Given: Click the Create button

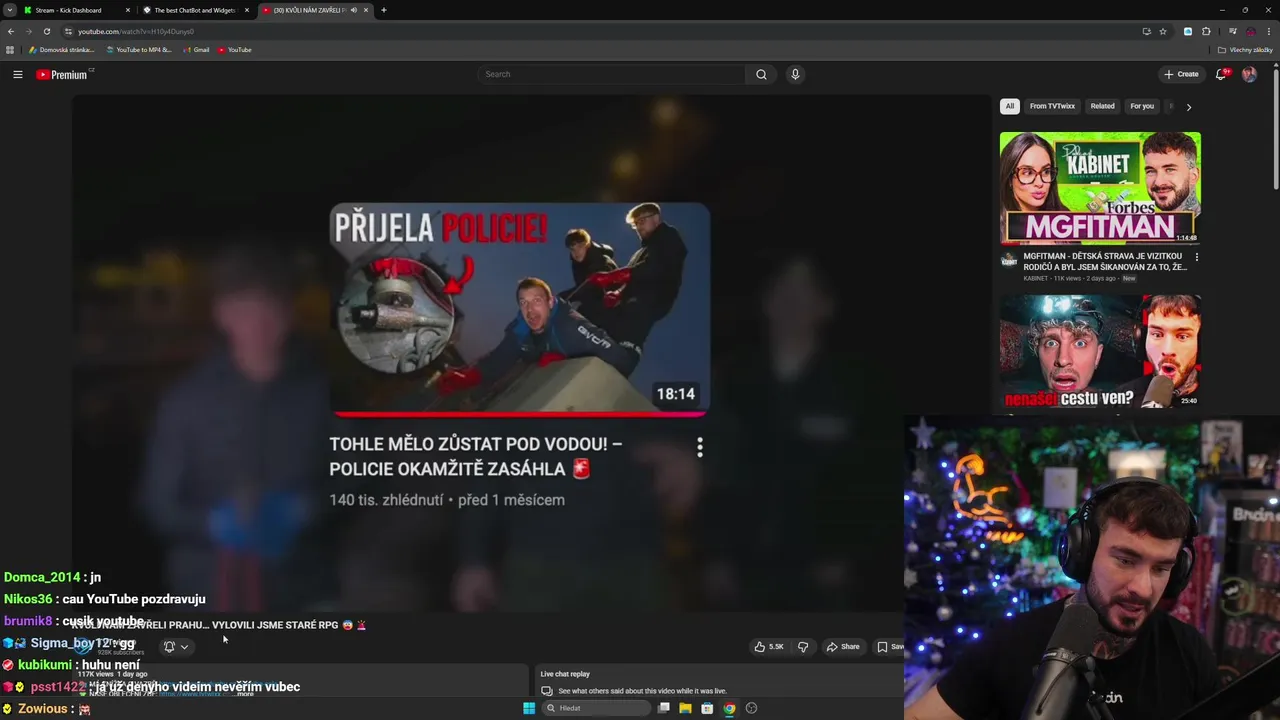Looking at the screenshot, I should click(x=1181, y=74).
